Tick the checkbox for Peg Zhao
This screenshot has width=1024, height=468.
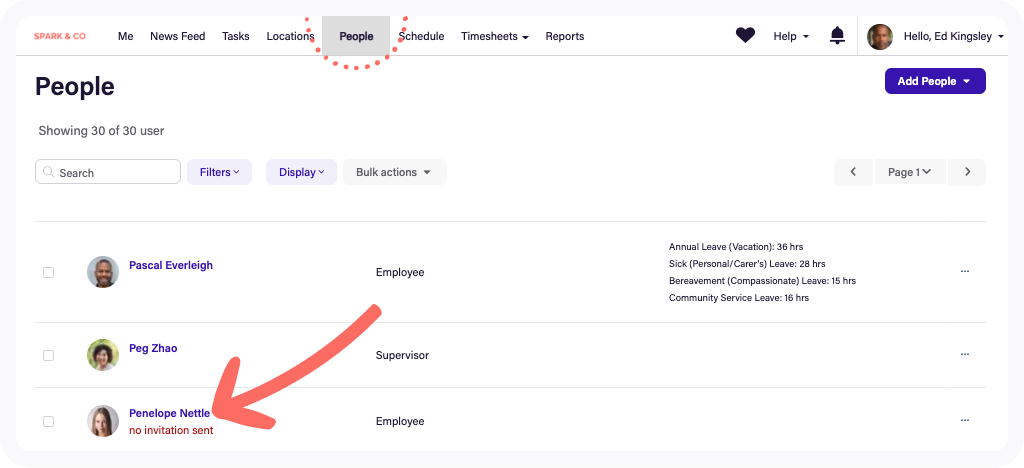(x=48, y=356)
